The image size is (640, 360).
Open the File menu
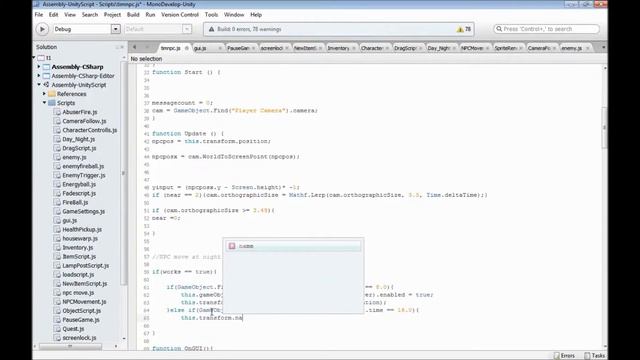point(39,15)
